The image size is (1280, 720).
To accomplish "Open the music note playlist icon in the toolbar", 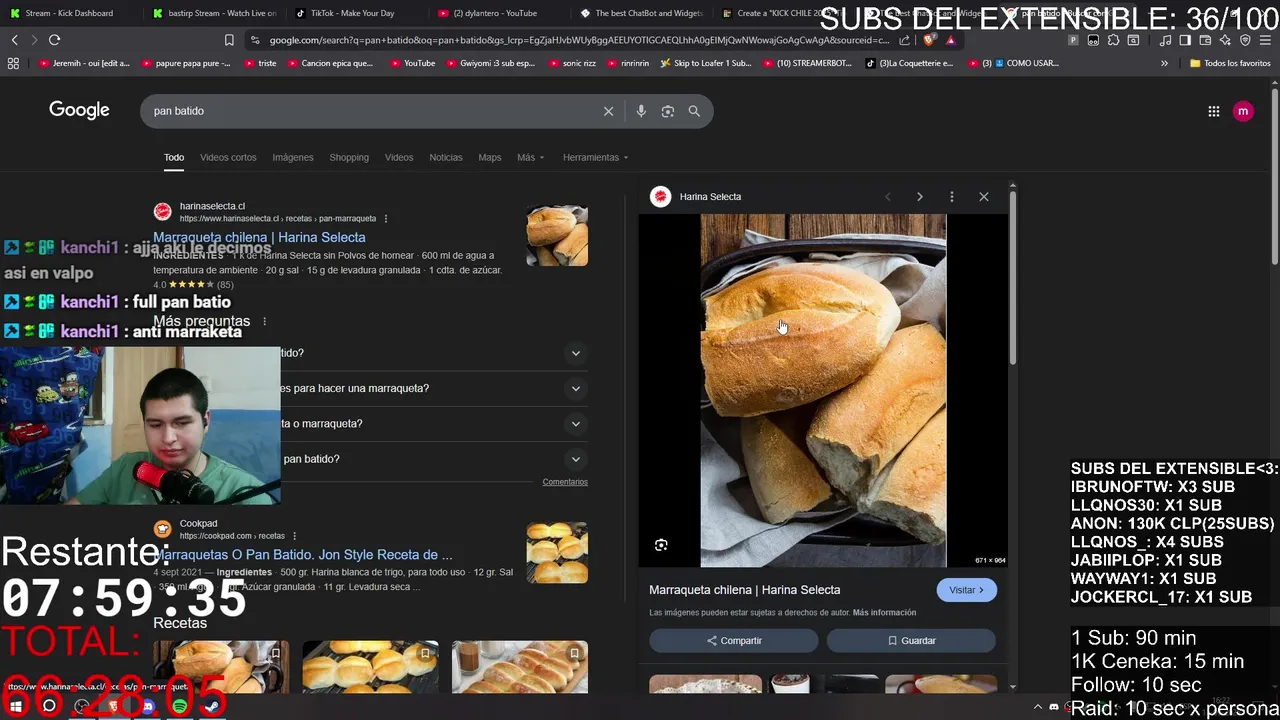I will pos(1165,40).
